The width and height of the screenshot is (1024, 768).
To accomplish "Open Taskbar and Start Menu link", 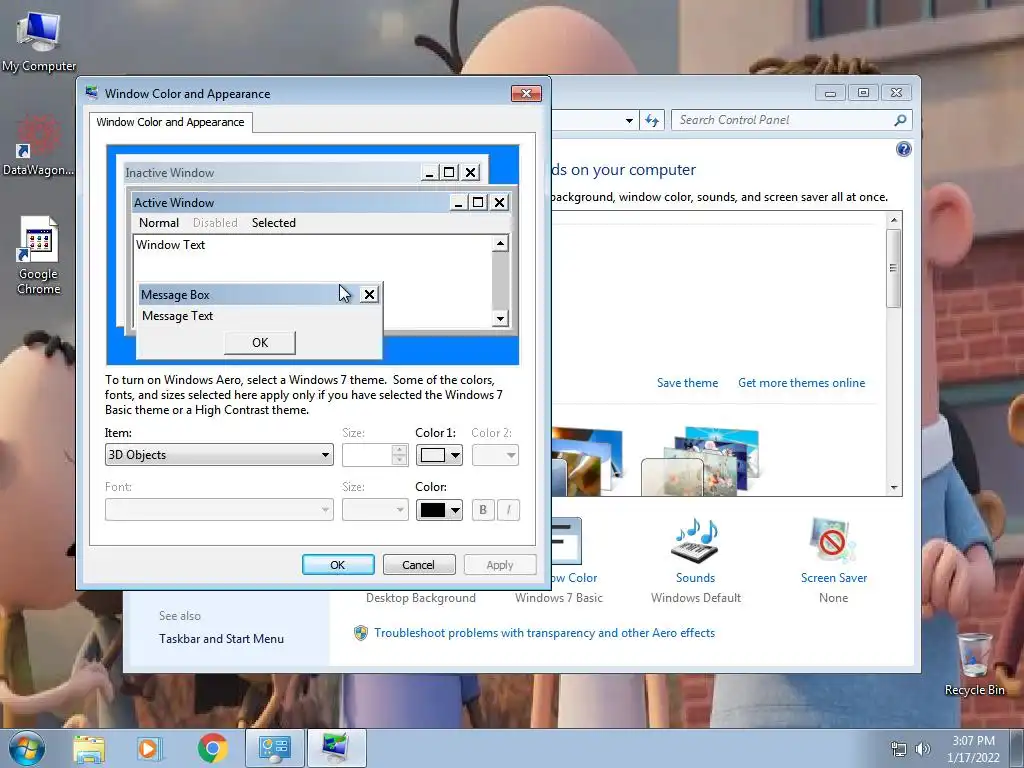I will tap(221, 639).
